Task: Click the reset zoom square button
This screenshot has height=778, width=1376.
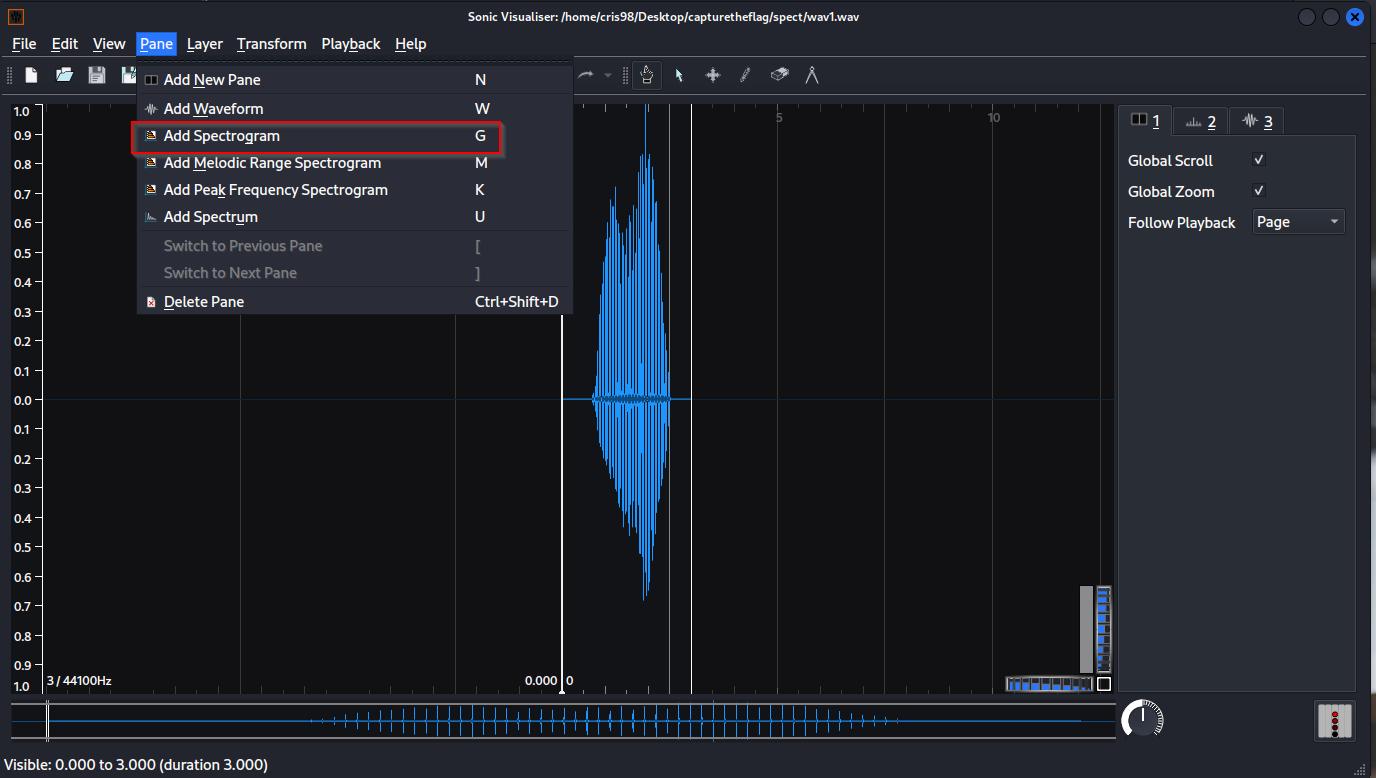Action: [x=1104, y=684]
